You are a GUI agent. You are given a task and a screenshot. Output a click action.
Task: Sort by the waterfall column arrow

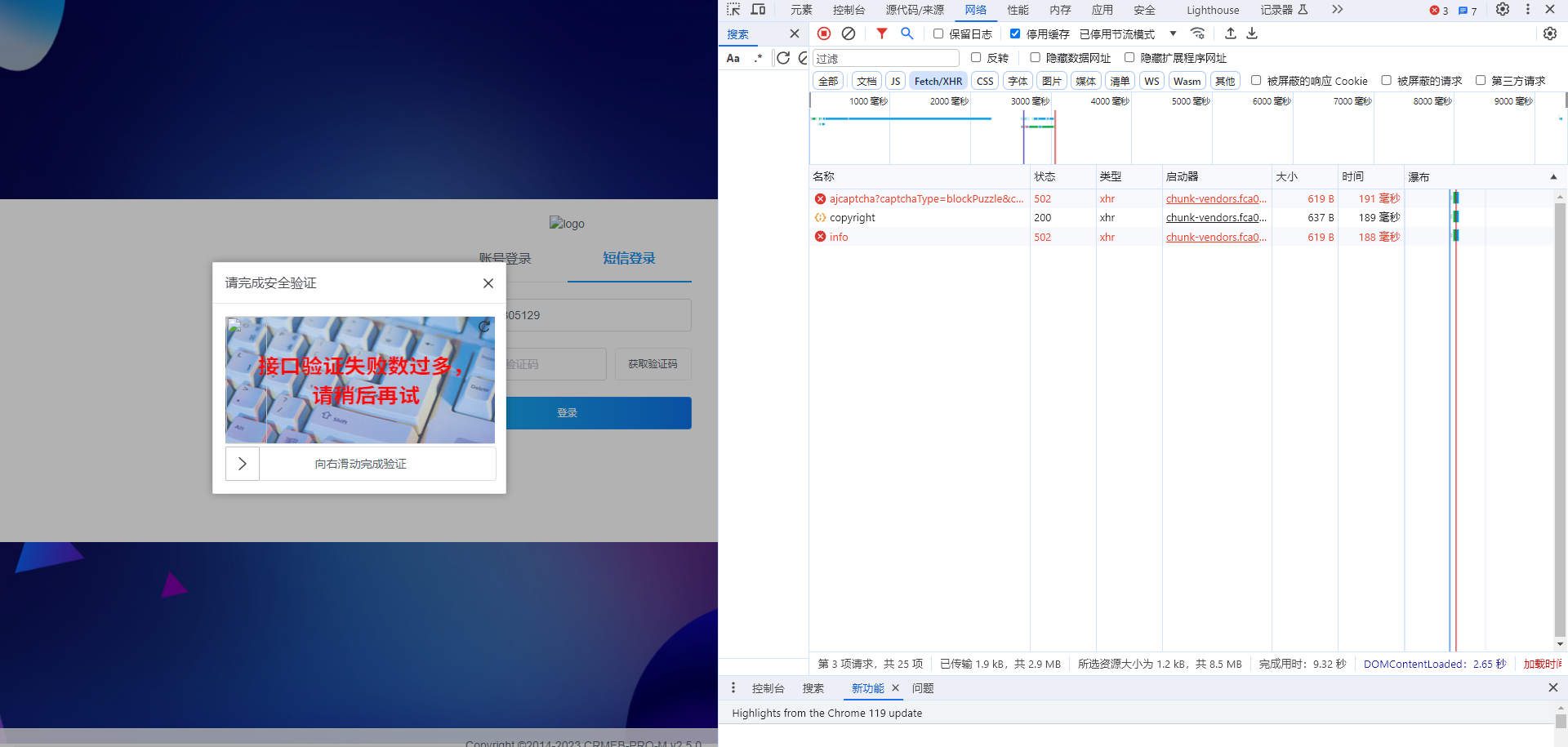coord(1553,176)
